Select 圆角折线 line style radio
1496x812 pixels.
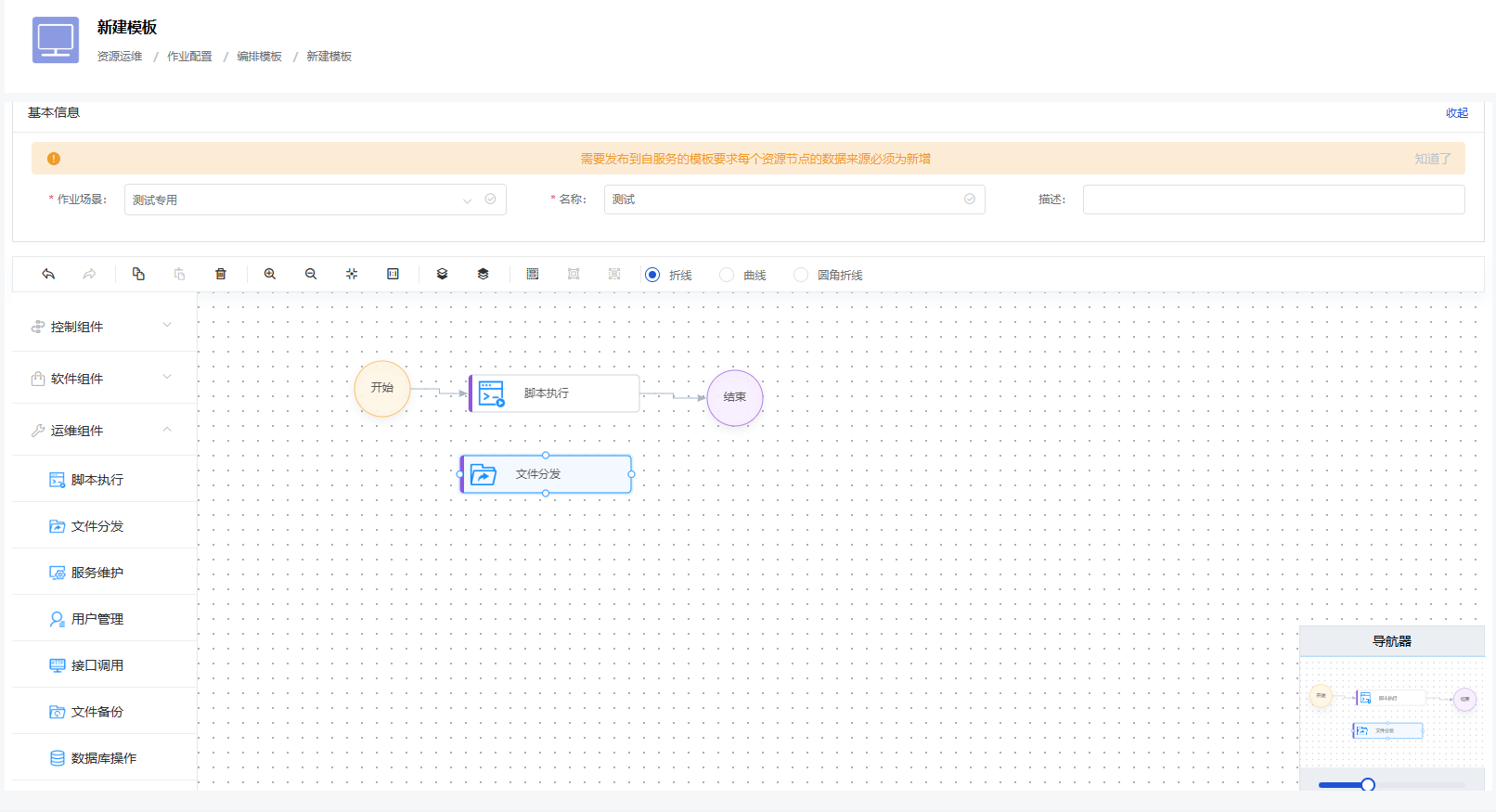click(801, 275)
